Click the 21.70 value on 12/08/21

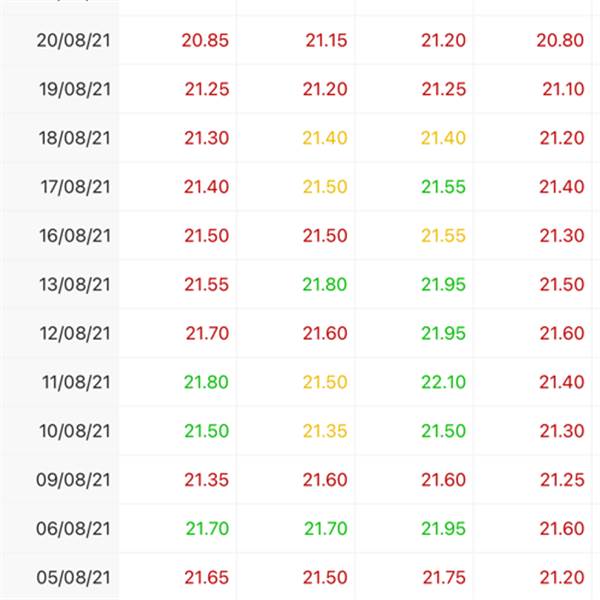(207, 333)
